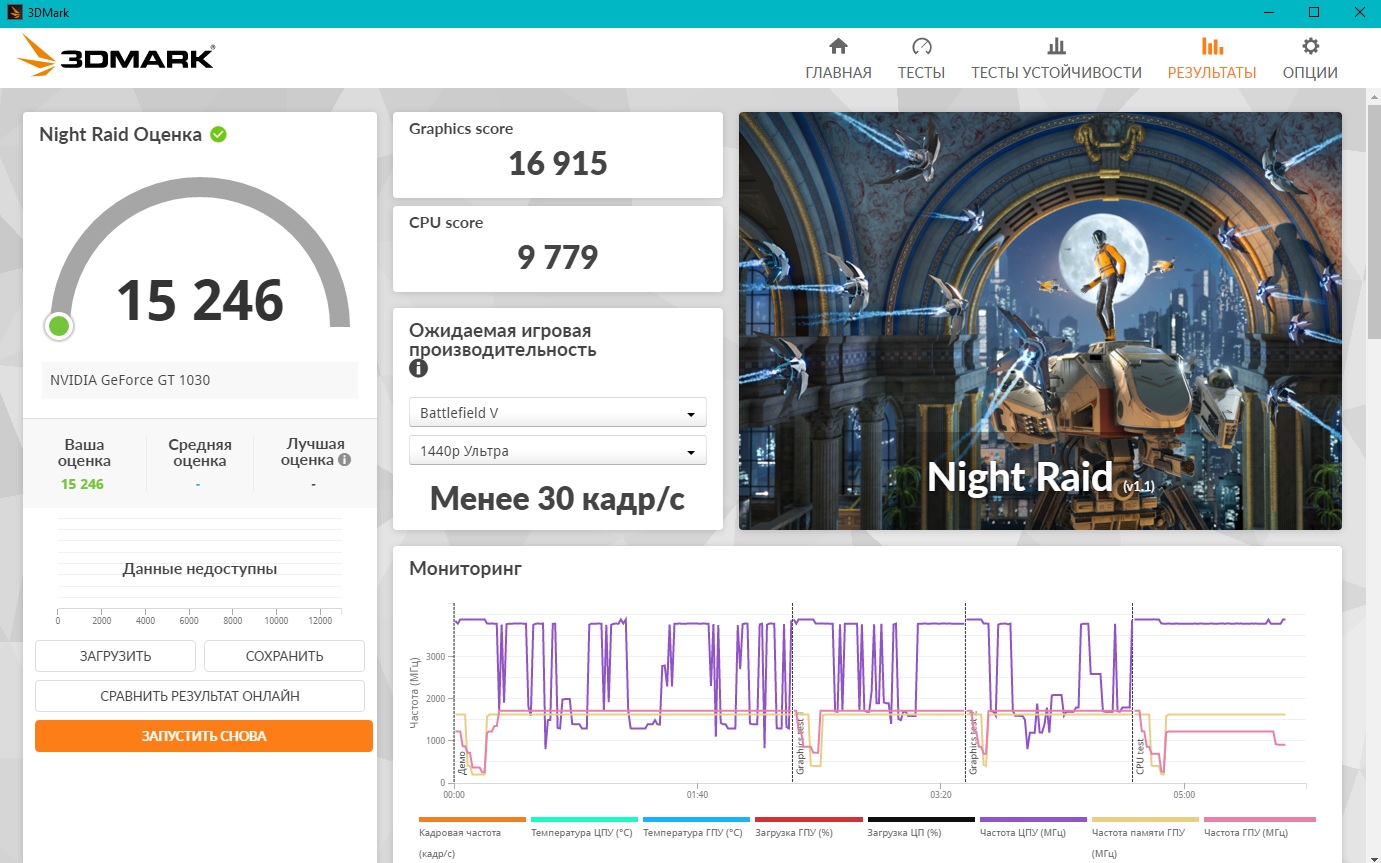Click the Demo marker line in chart
This screenshot has height=863, width=1381.
pos(454,692)
